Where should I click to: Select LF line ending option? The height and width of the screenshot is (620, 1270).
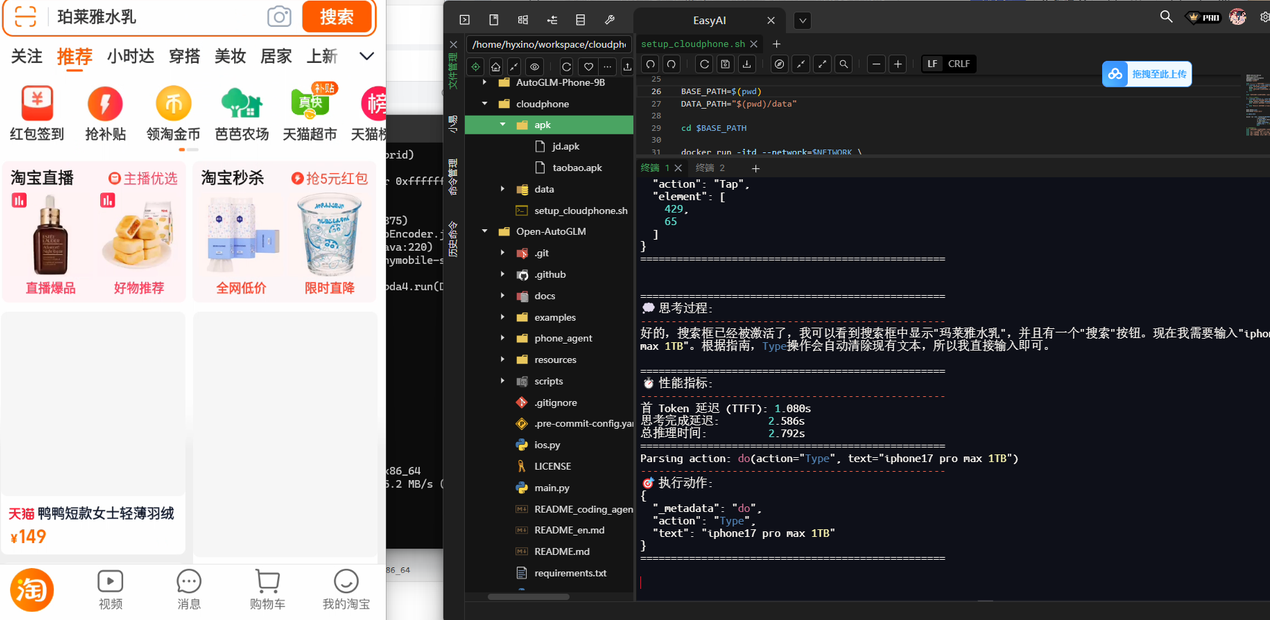click(x=932, y=64)
